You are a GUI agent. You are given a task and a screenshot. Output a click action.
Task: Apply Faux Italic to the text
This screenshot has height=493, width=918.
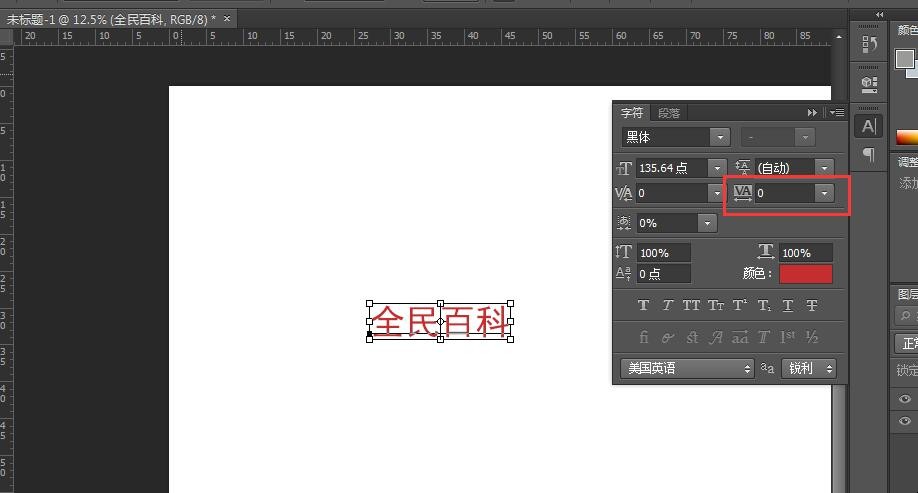click(x=667, y=305)
